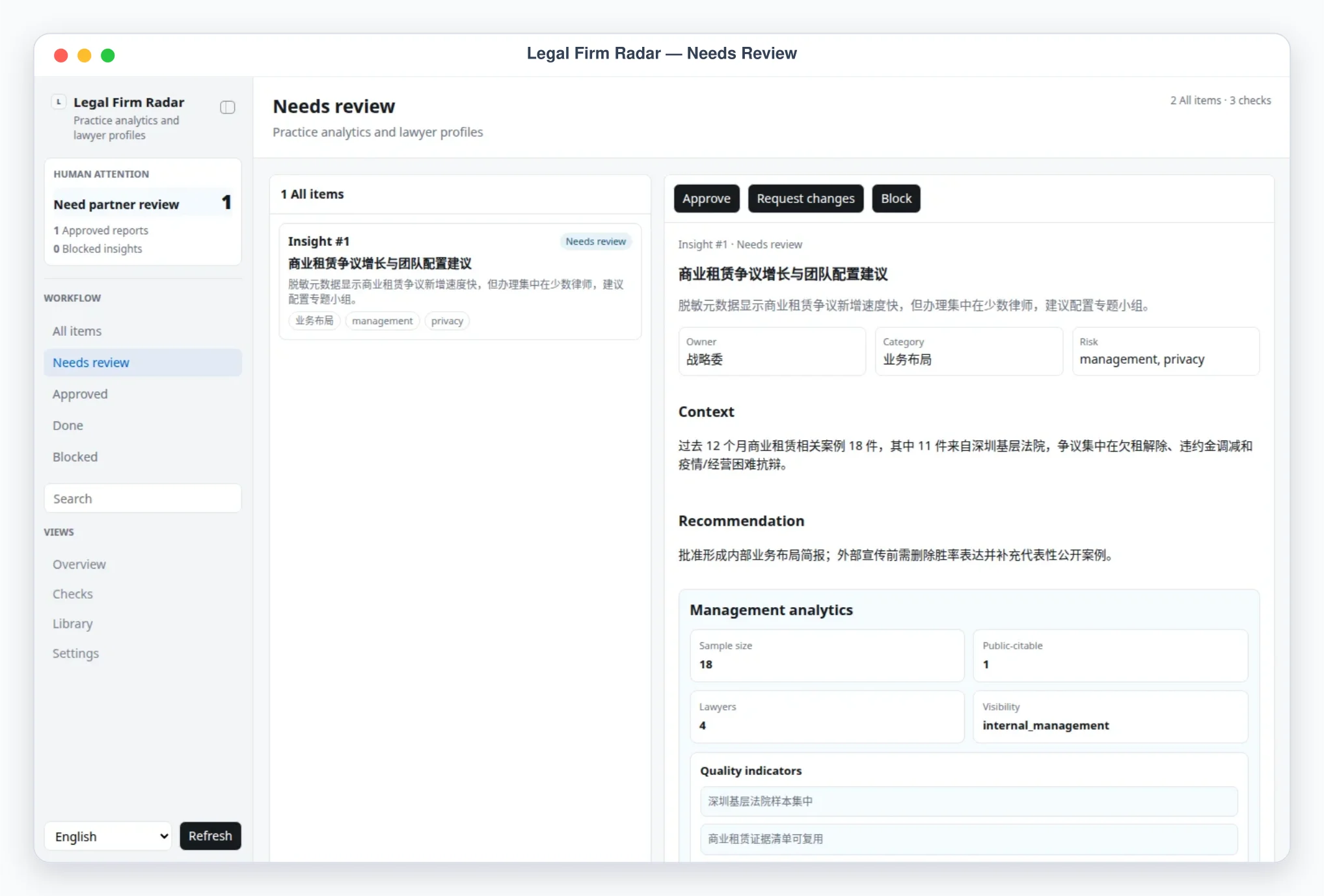Select the Insight #1 card
Screen dimensions: 1324x896
coord(460,281)
